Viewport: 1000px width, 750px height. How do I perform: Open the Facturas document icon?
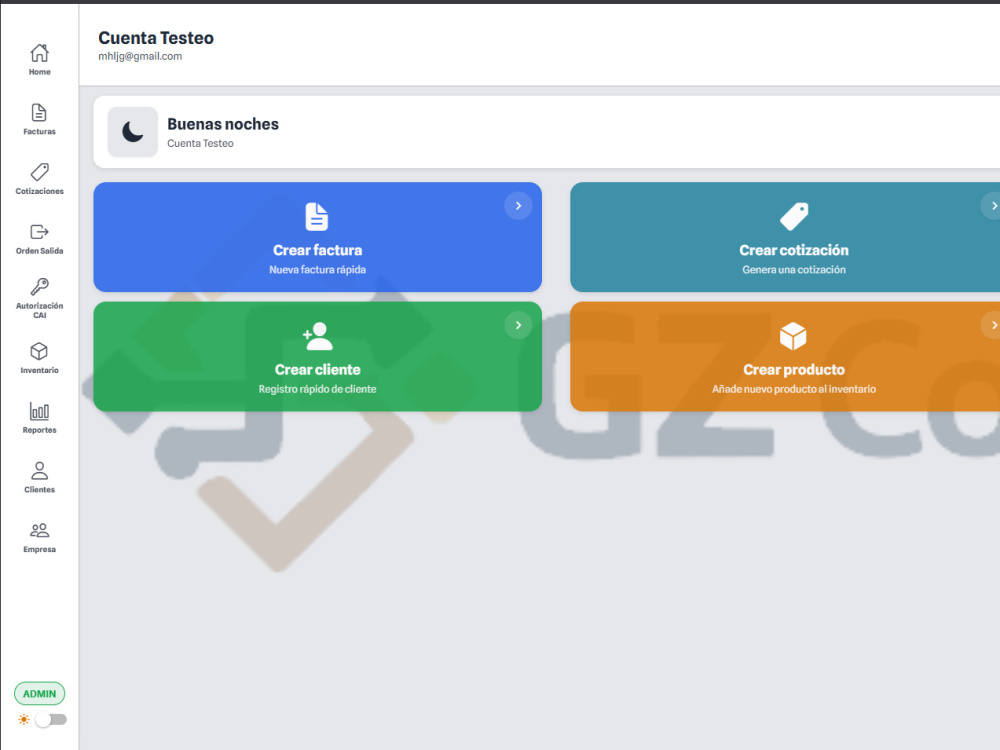[40, 112]
